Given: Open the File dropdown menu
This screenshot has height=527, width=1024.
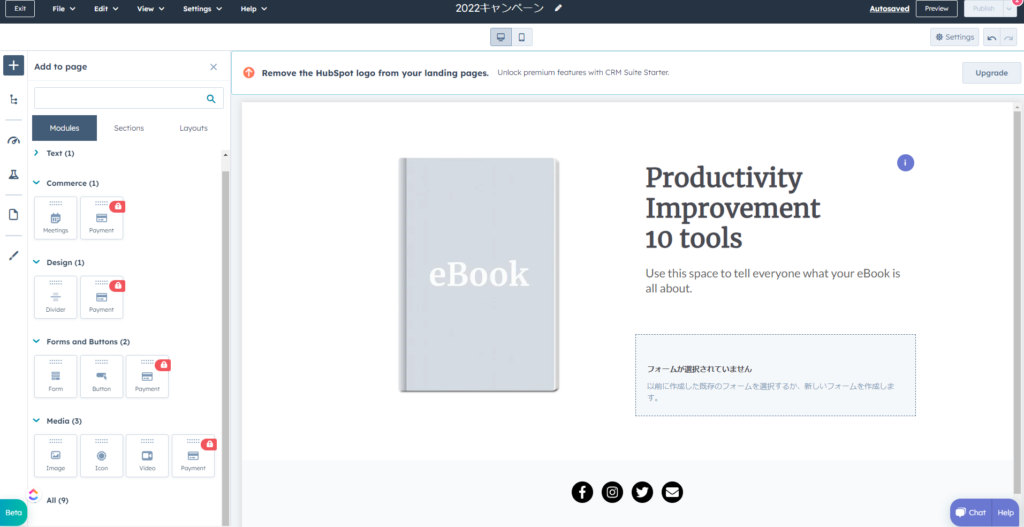Looking at the screenshot, I should (x=64, y=9).
